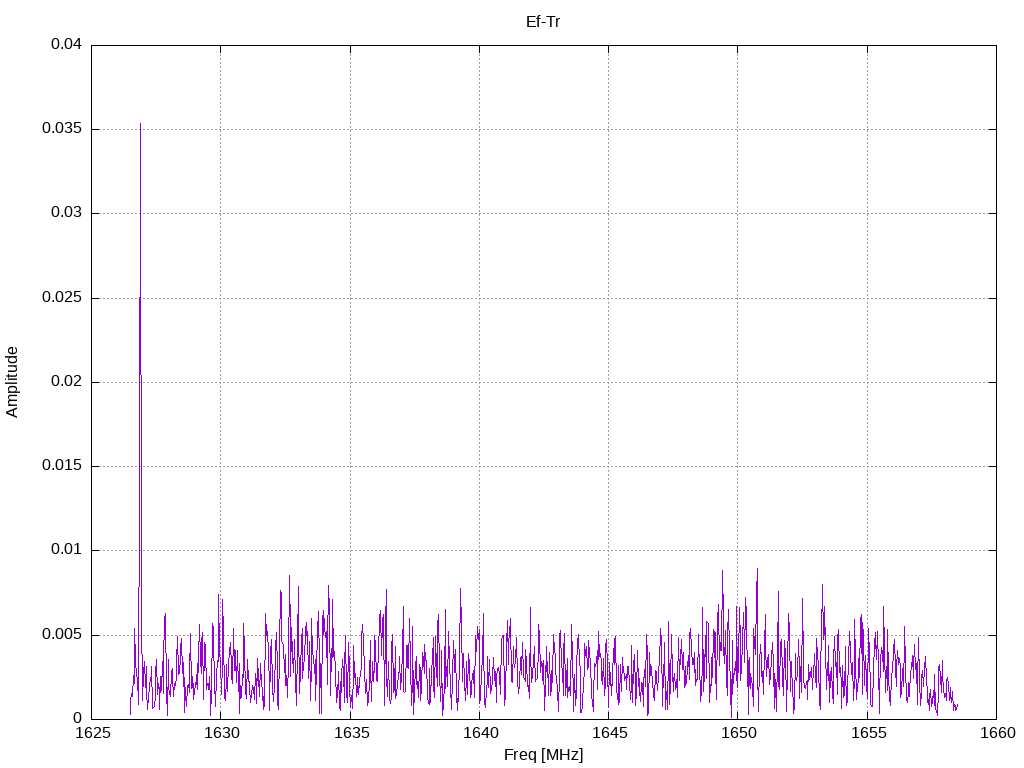Click the 1645 x-axis tick label

(608, 734)
